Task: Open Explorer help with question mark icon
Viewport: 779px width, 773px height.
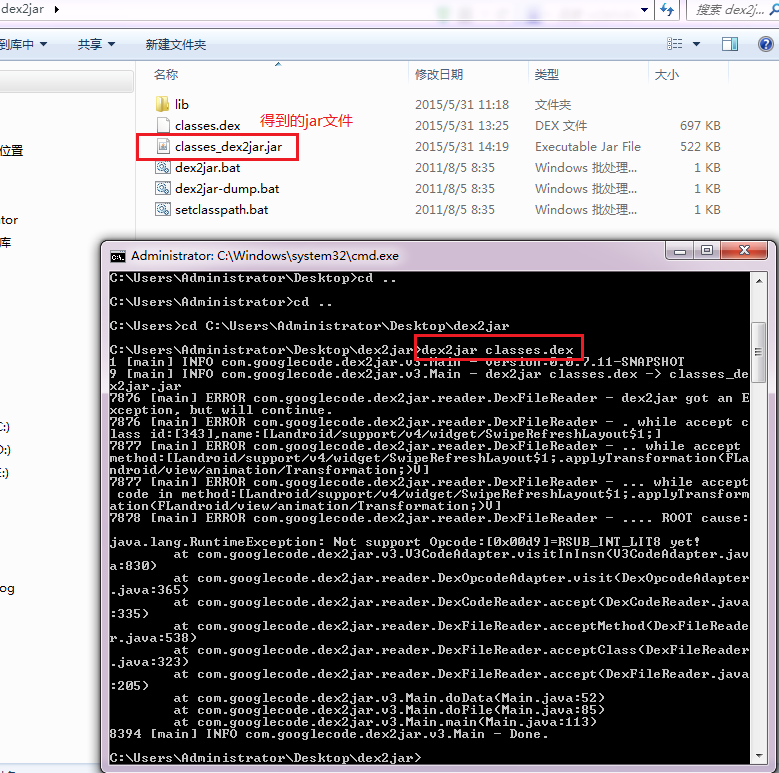Action: pyautogui.click(x=766, y=44)
